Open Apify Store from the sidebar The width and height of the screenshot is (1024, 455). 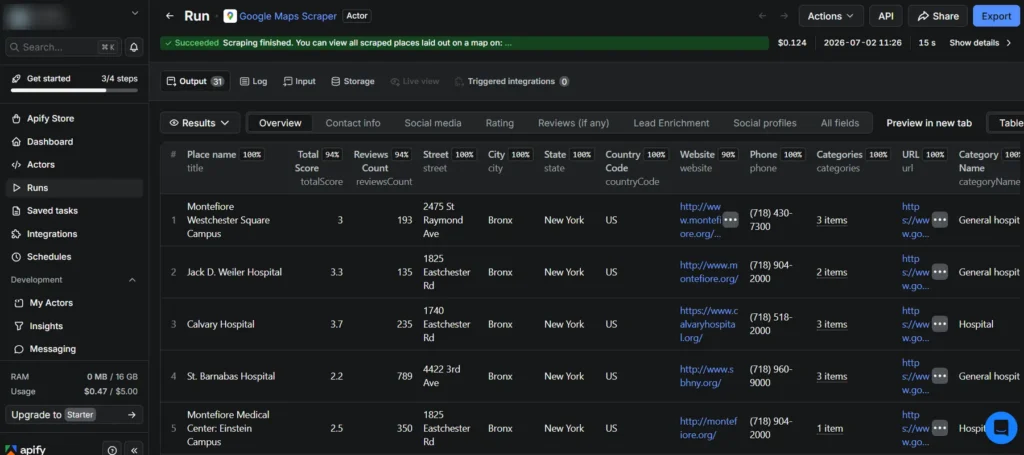coord(50,119)
